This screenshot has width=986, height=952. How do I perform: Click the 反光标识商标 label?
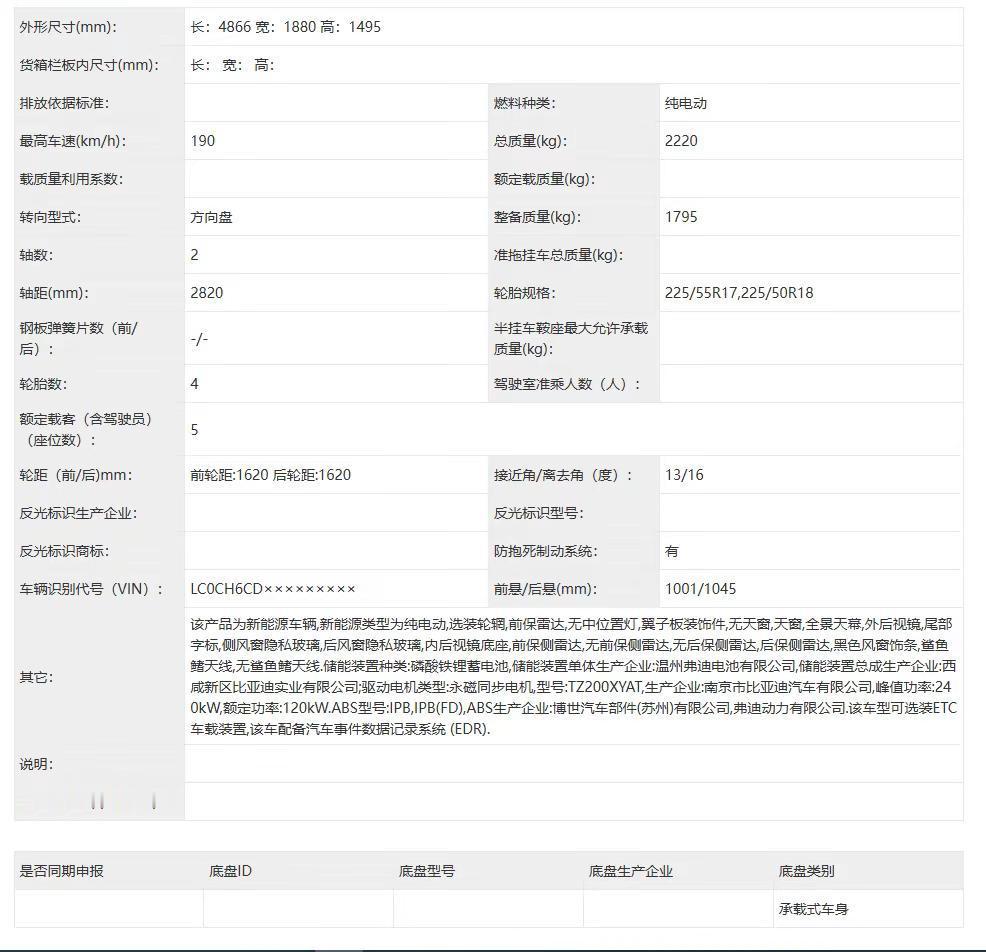[64, 551]
